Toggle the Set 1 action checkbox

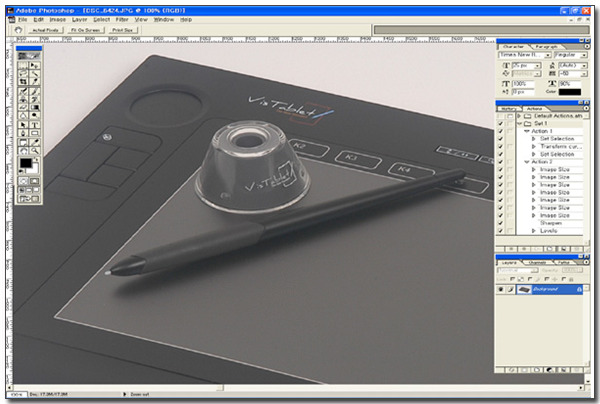pos(500,124)
